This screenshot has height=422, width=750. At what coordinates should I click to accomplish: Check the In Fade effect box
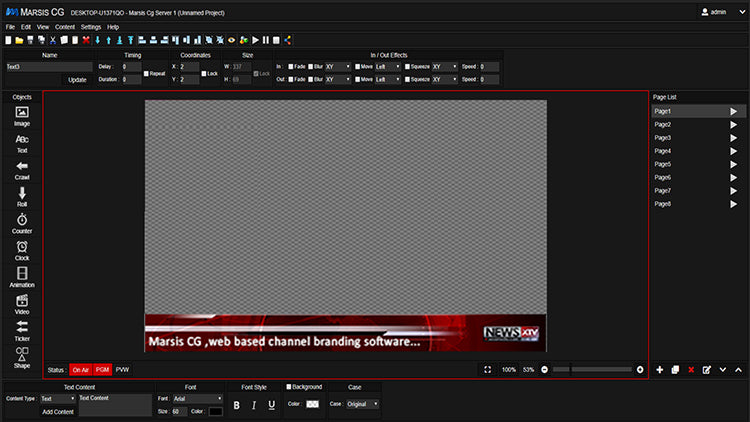click(290, 66)
